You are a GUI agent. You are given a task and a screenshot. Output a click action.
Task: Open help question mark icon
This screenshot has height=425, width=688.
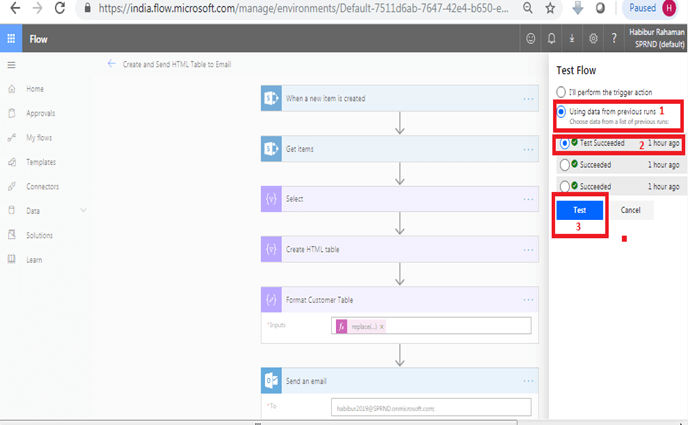pos(614,39)
